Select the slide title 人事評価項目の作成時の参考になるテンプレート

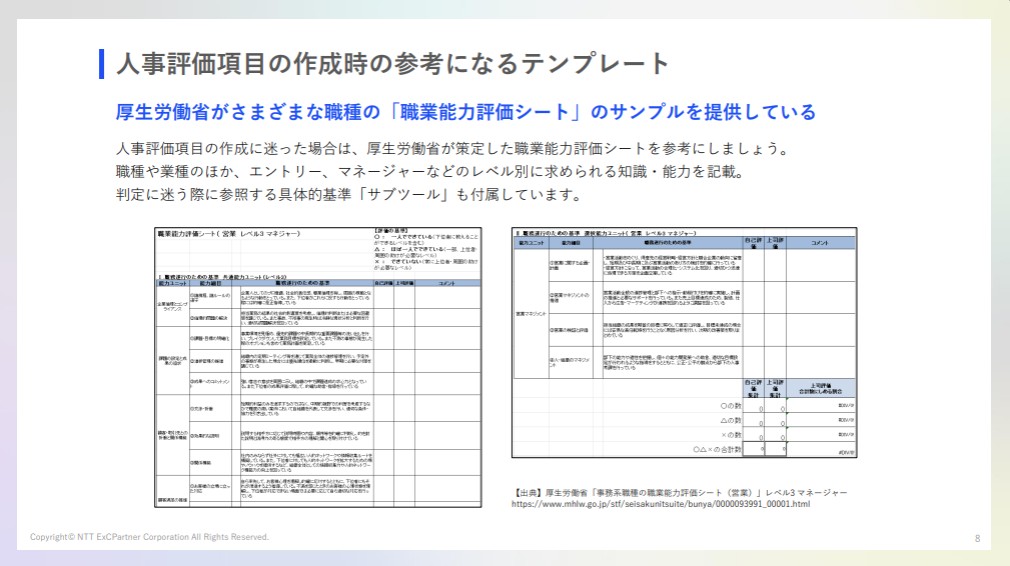click(x=393, y=64)
